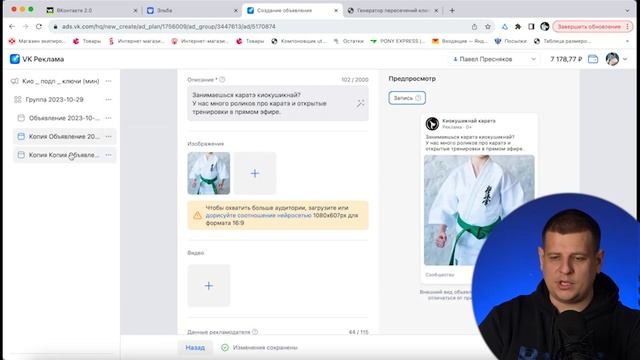This screenshot has height=360, width=640.
Task: Select 'Копия Объявление 20...' in sidebar
Action: click(x=64, y=136)
